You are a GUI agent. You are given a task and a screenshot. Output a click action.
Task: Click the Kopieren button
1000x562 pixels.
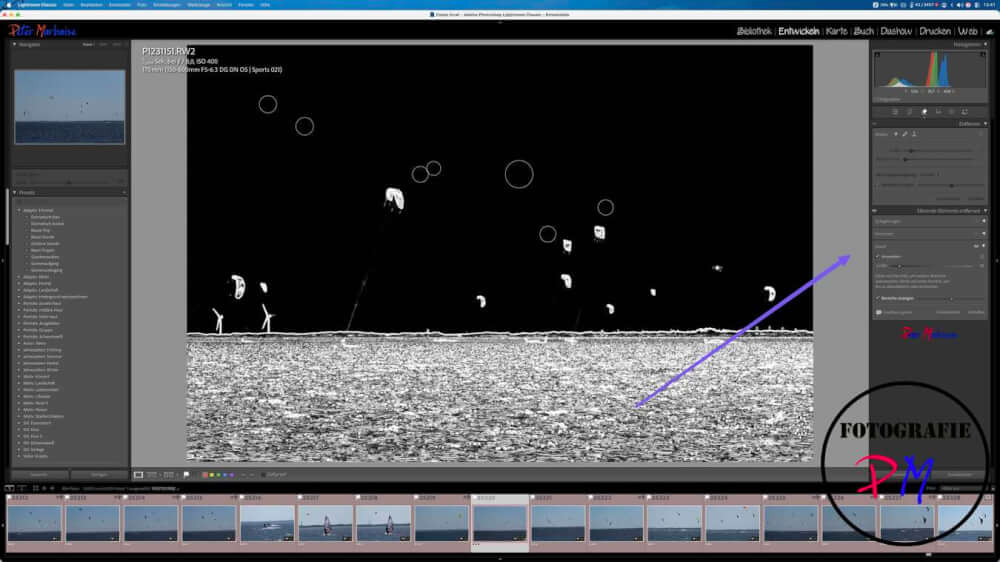(x=38, y=475)
